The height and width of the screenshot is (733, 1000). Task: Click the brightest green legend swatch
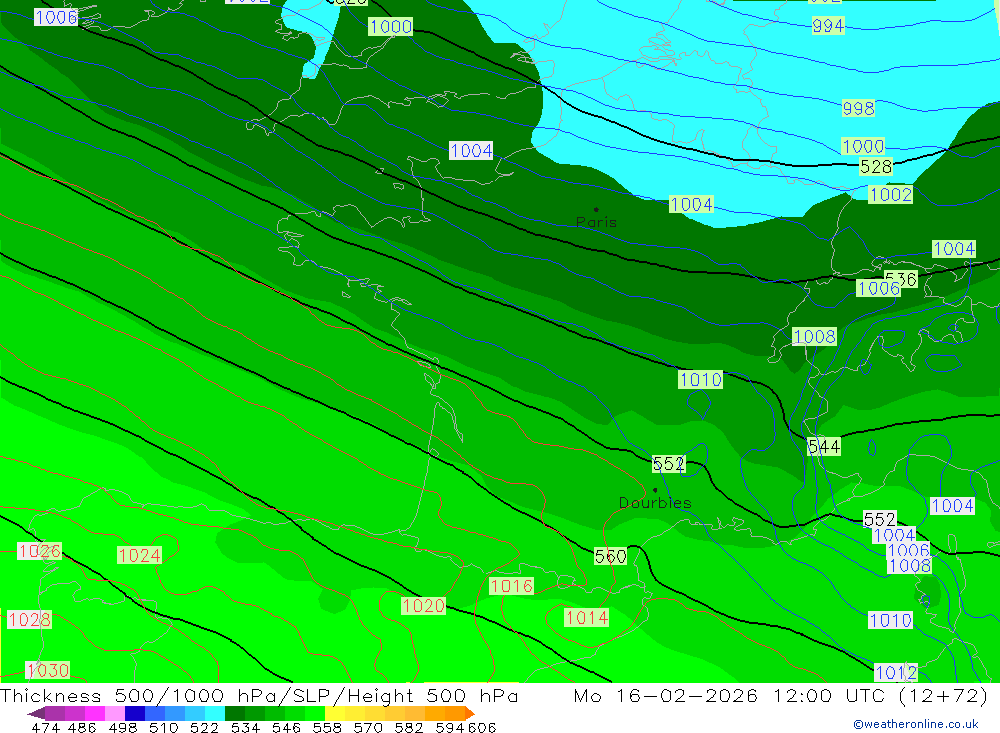pos(315,713)
